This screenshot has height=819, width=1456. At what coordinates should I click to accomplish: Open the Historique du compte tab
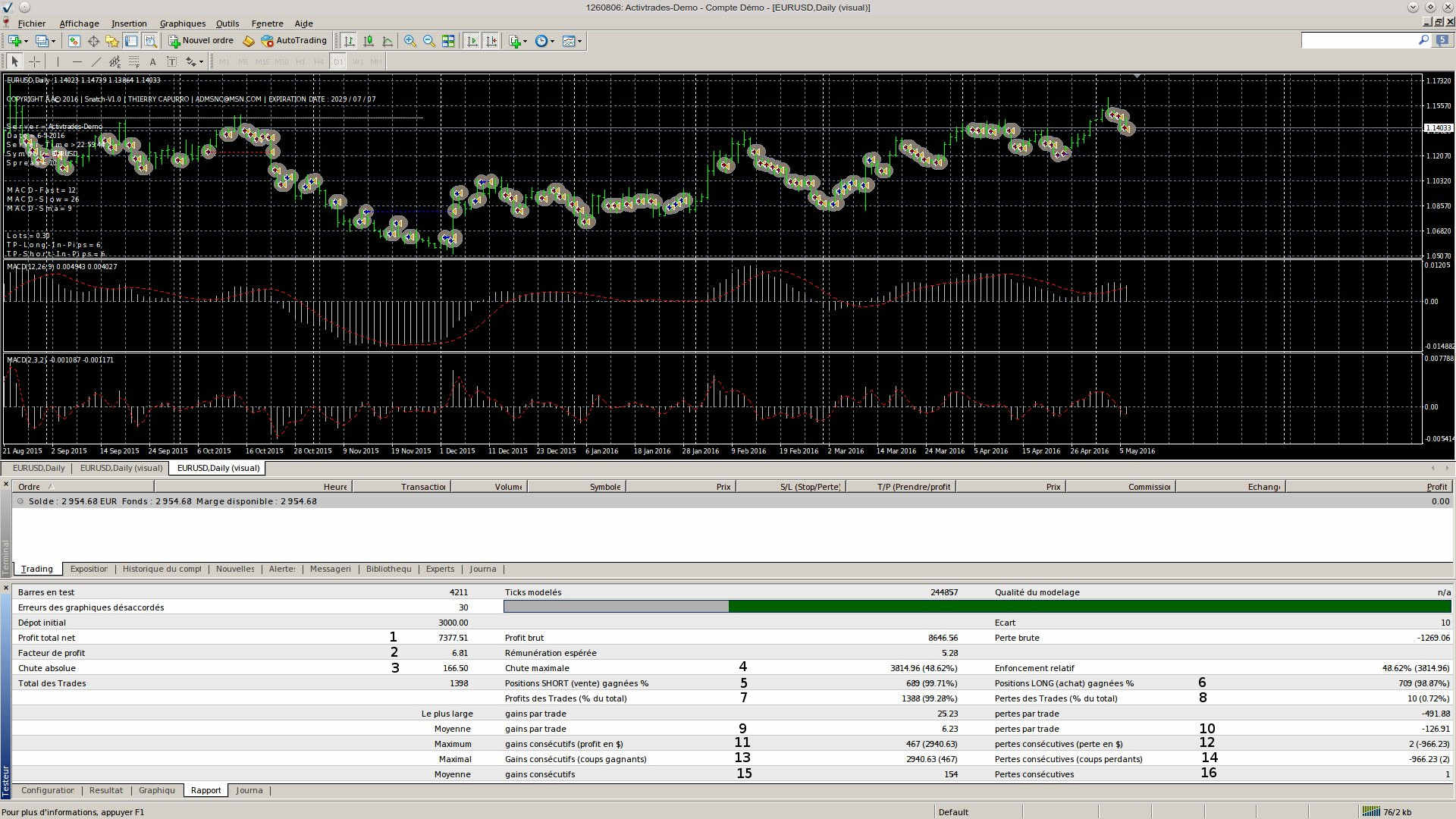pos(162,569)
